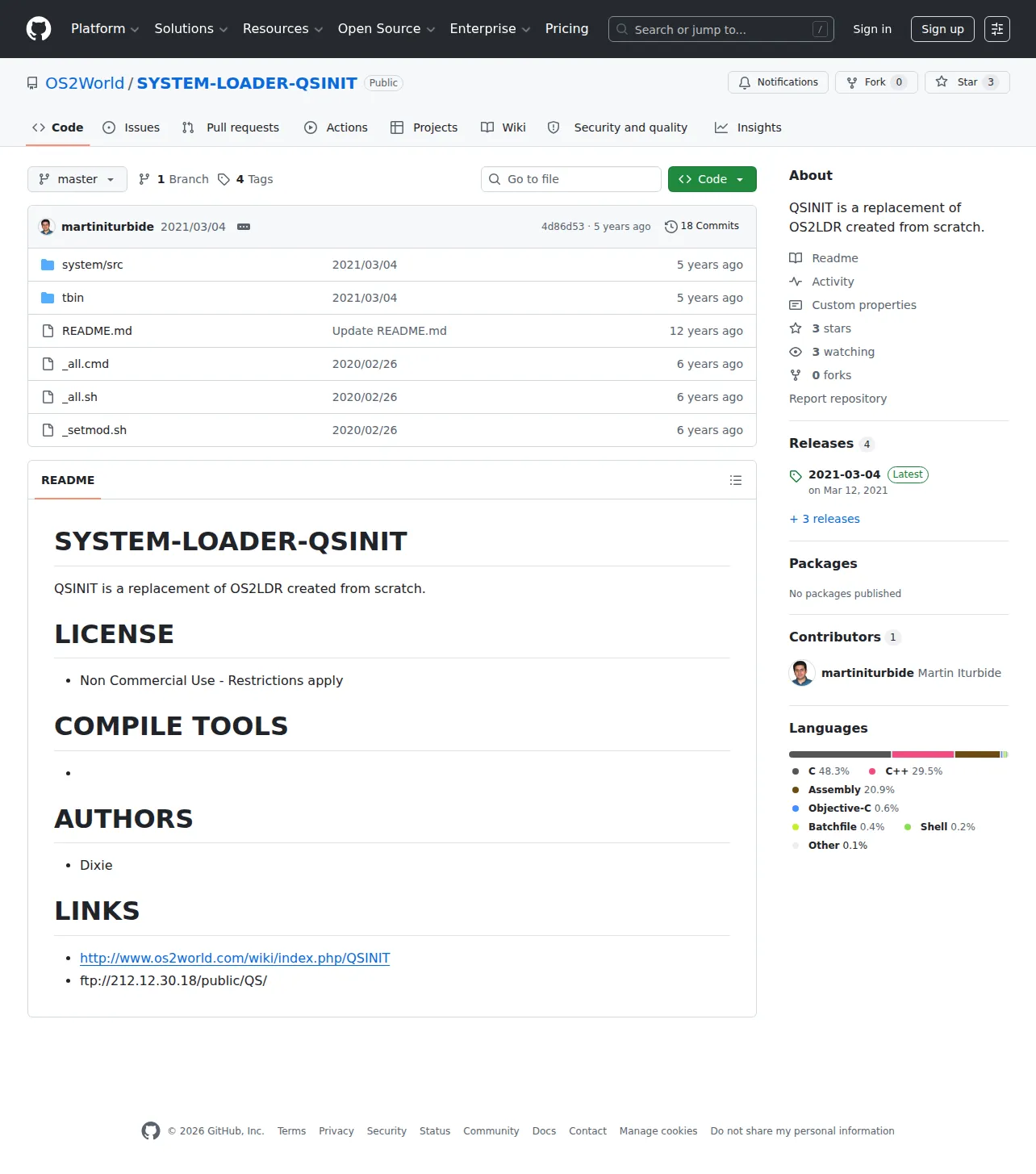Click the eye icon beside 3 watching
The image size is (1036, 1174).
[x=796, y=352]
